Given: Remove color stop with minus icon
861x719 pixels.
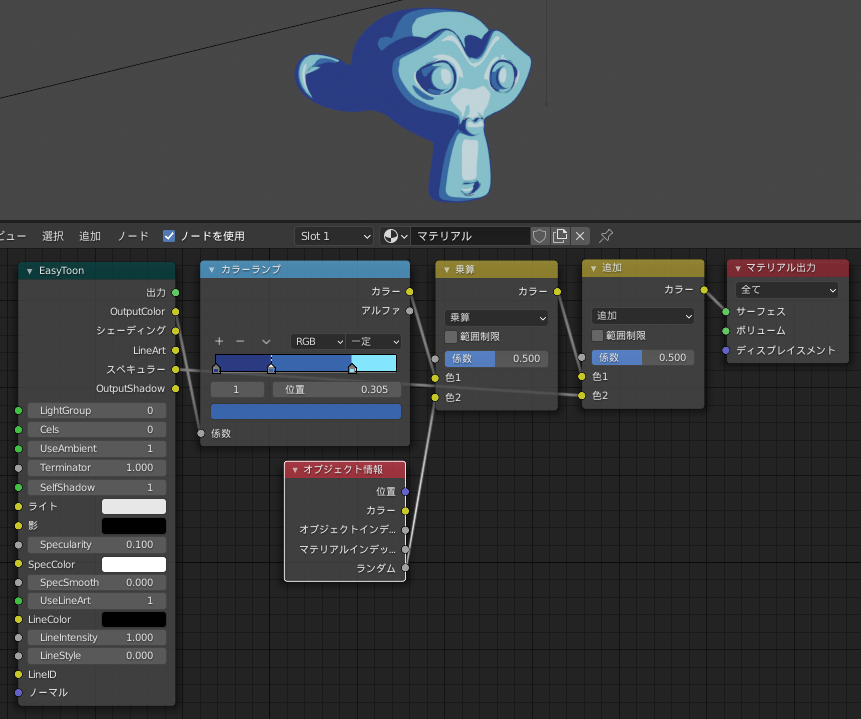Looking at the screenshot, I should tap(240, 341).
